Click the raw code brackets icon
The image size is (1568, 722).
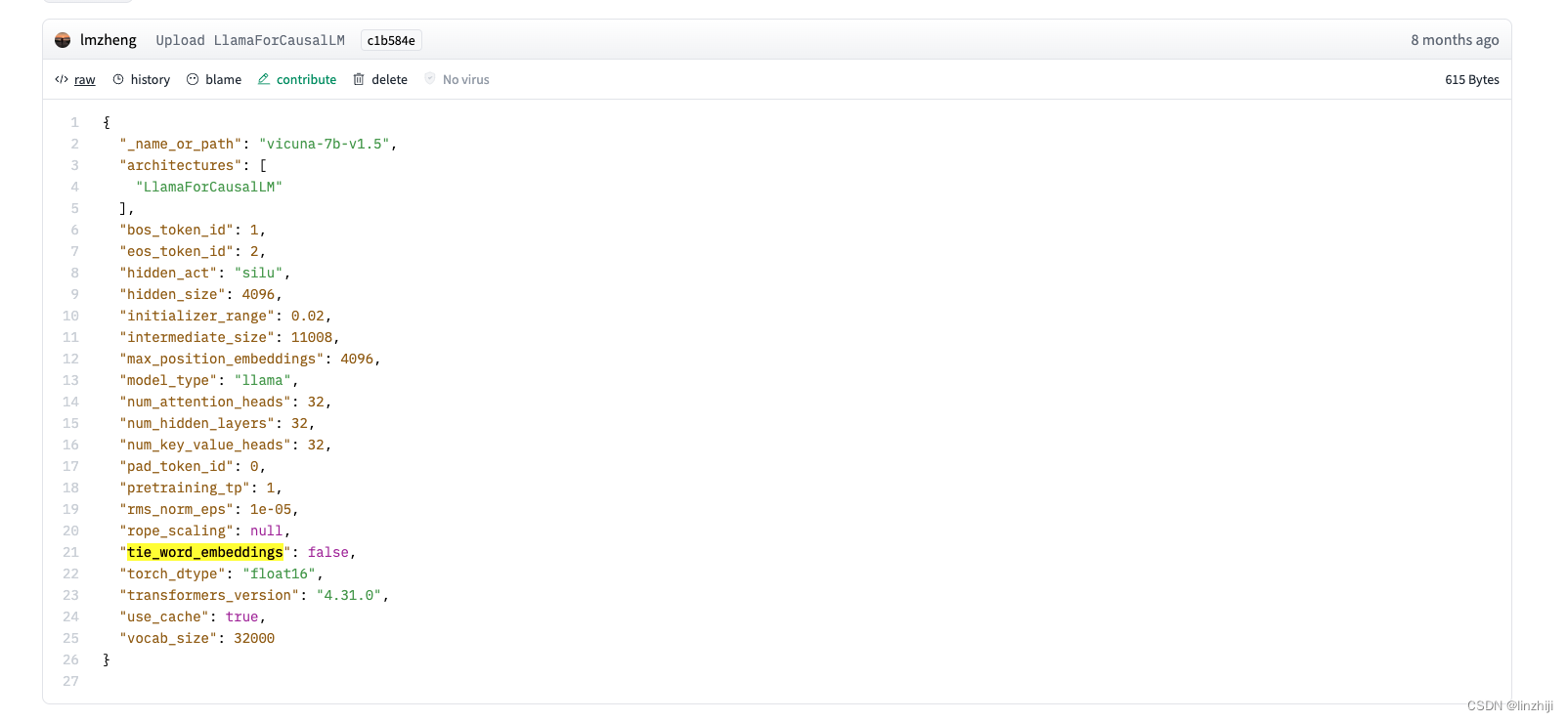[x=62, y=79]
